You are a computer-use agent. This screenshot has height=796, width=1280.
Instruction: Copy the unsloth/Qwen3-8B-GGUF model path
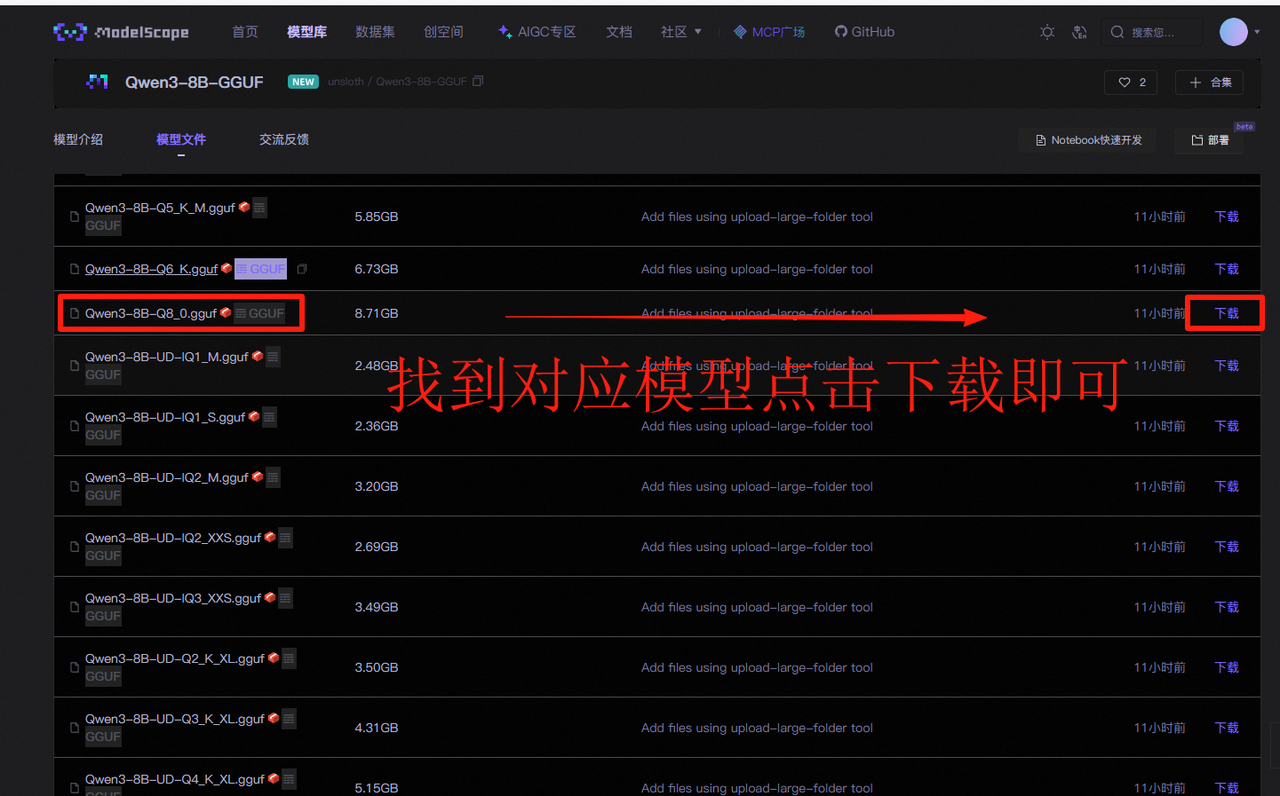point(478,81)
